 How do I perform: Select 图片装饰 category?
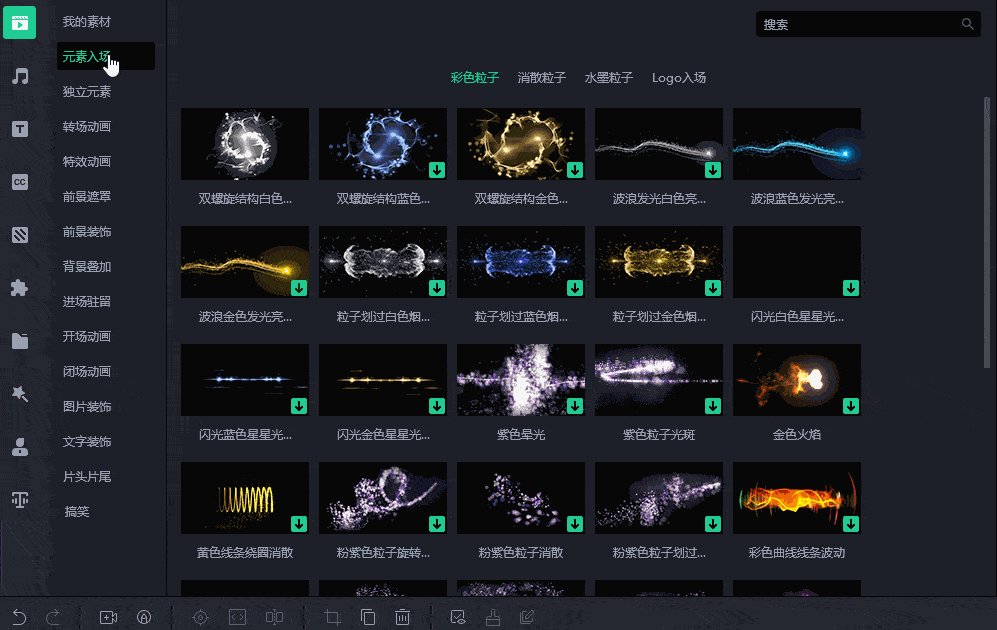(x=87, y=406)
